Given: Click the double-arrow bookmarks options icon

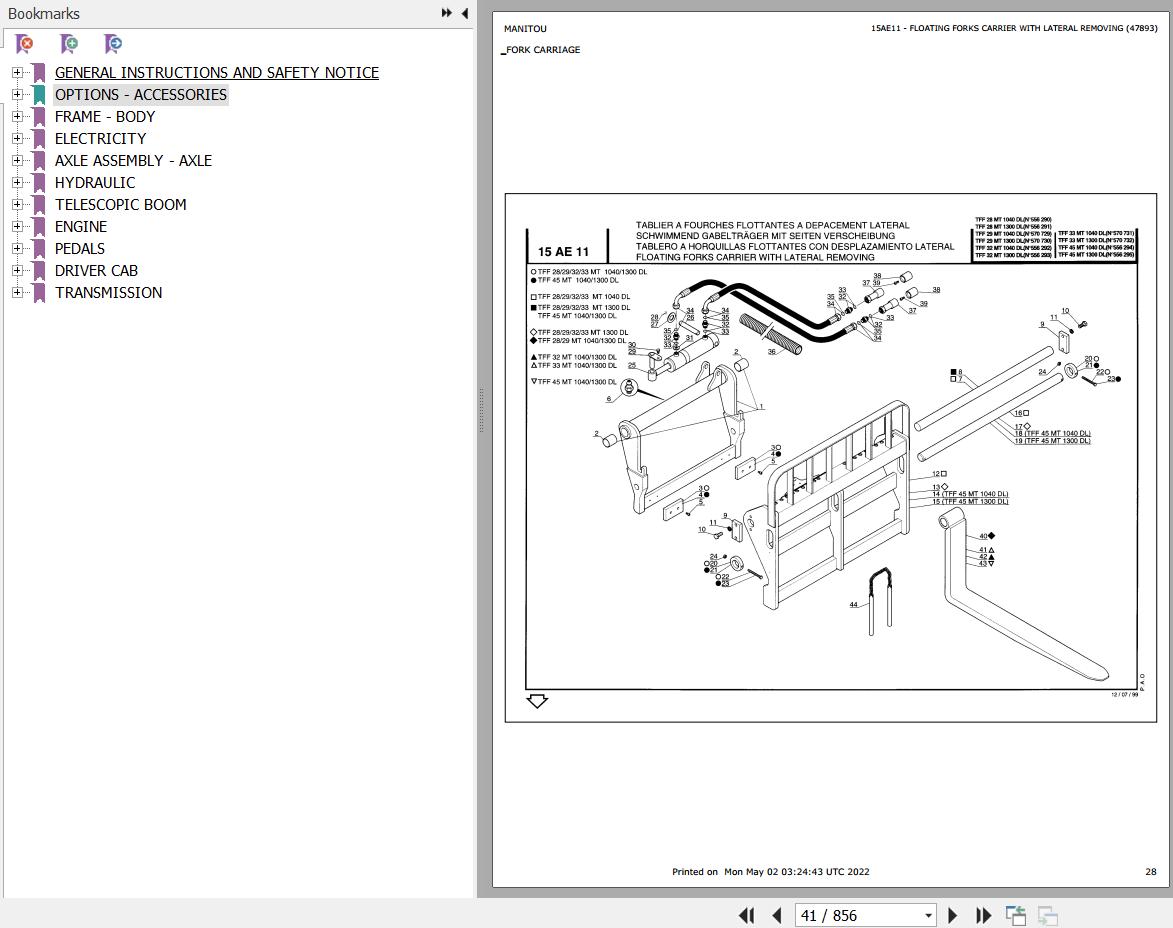Looking at the screenshot, I should [447, 13].
